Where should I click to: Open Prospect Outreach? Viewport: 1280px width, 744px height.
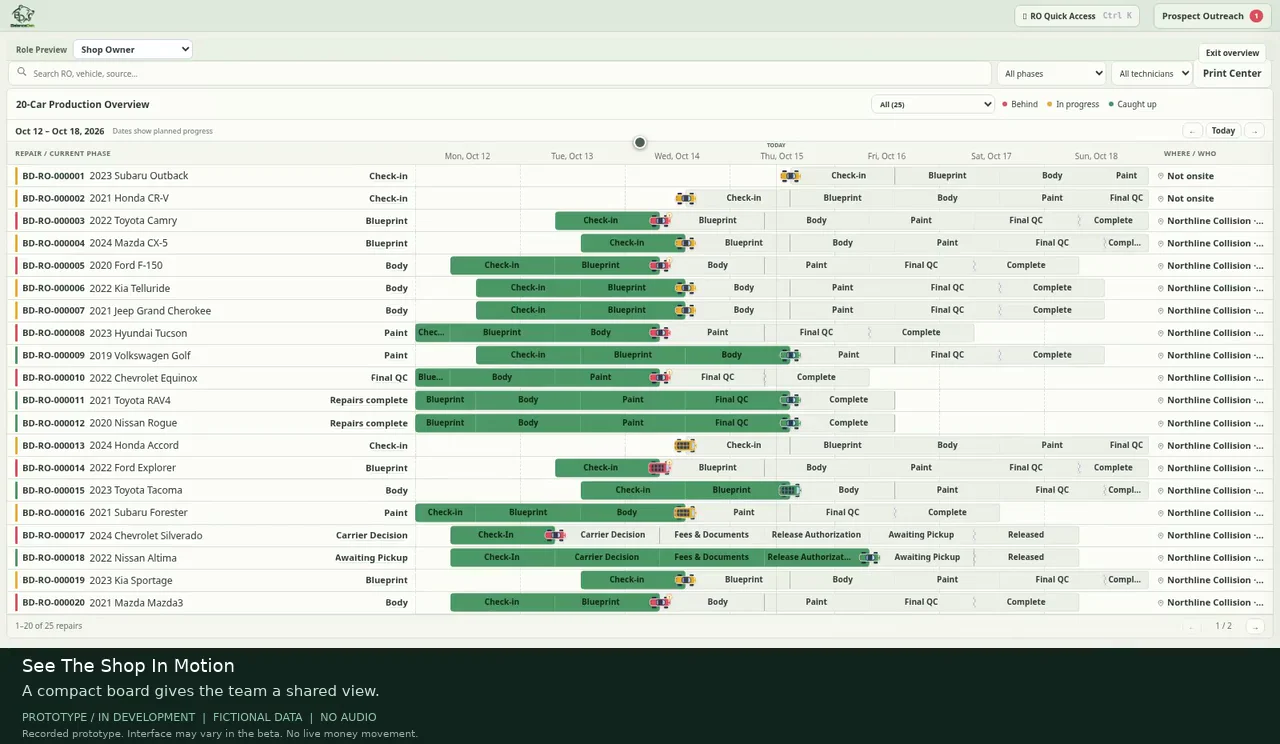click(1212, 16)
